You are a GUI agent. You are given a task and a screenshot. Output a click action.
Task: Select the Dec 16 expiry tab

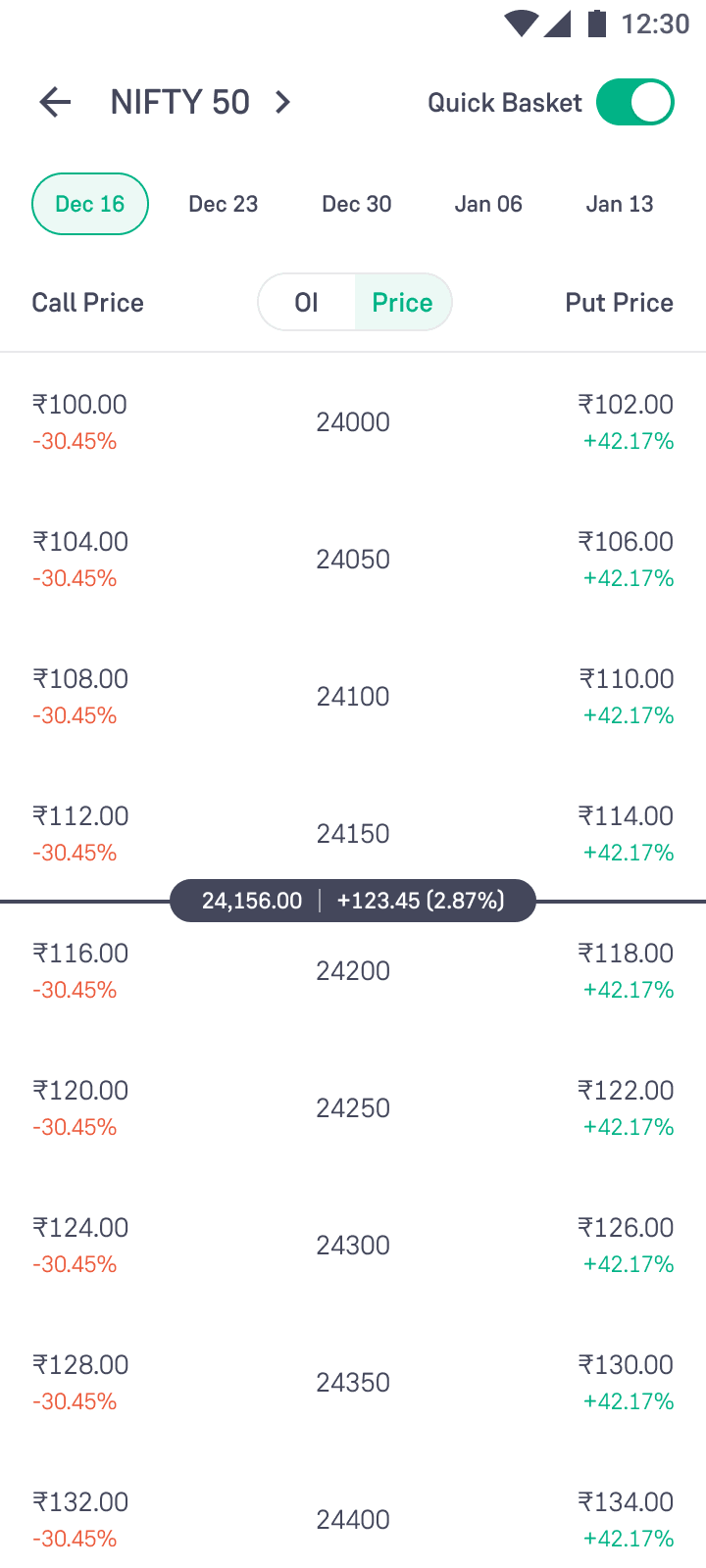coord(90,204)
